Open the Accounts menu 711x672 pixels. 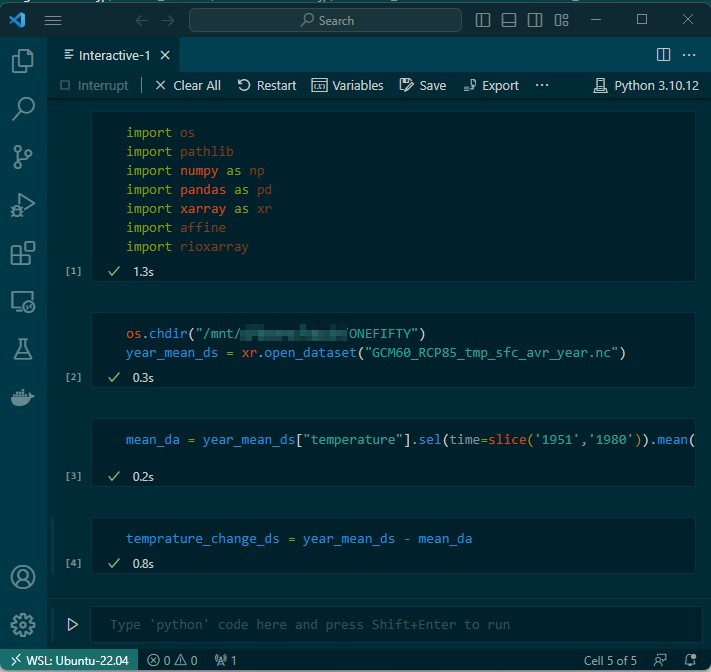coord(23,577)
